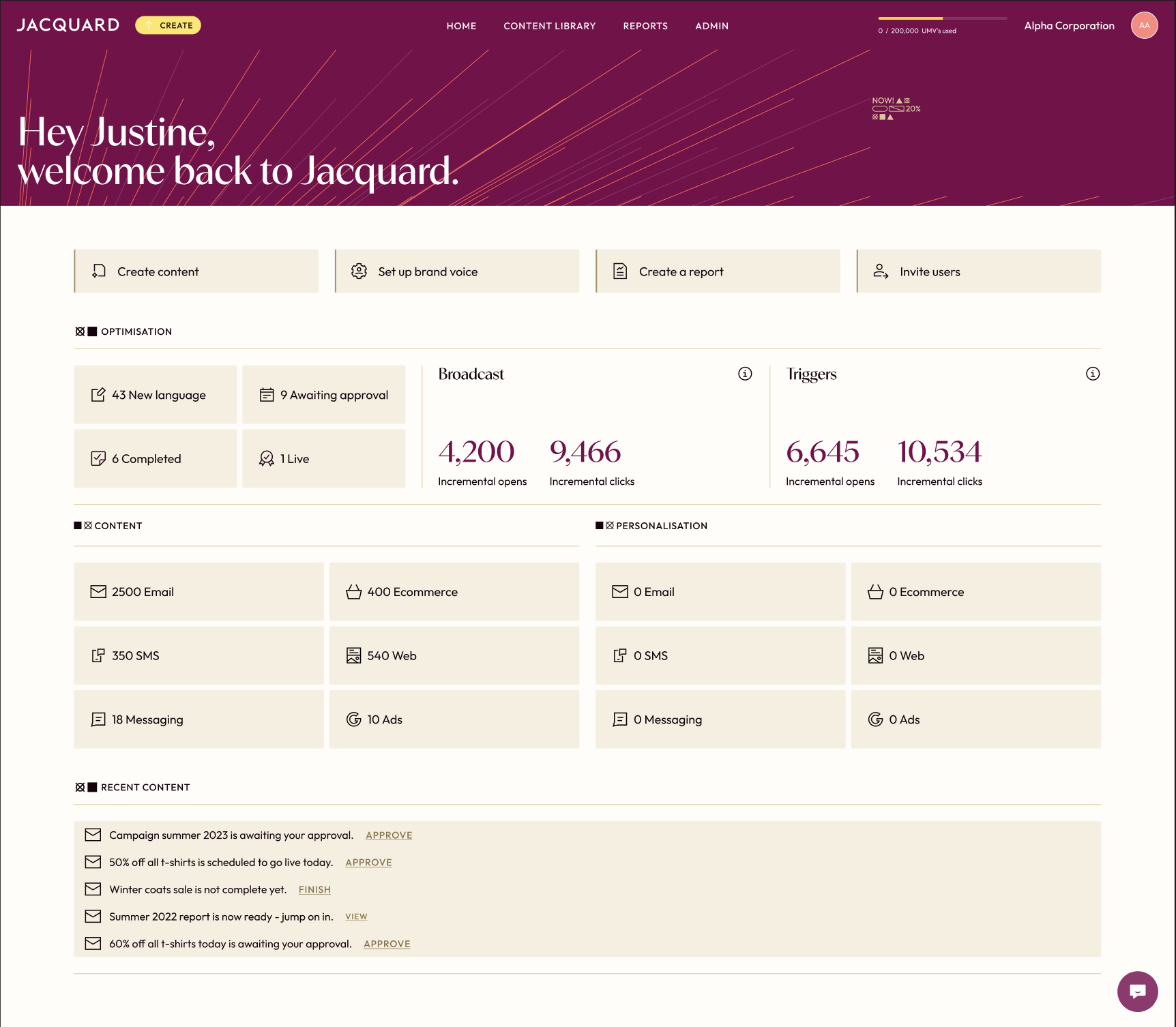This screenshot has width=1176, height=1027.
Task: Open the 0 Ecommerce personalisation label
Action: [926, 592]
